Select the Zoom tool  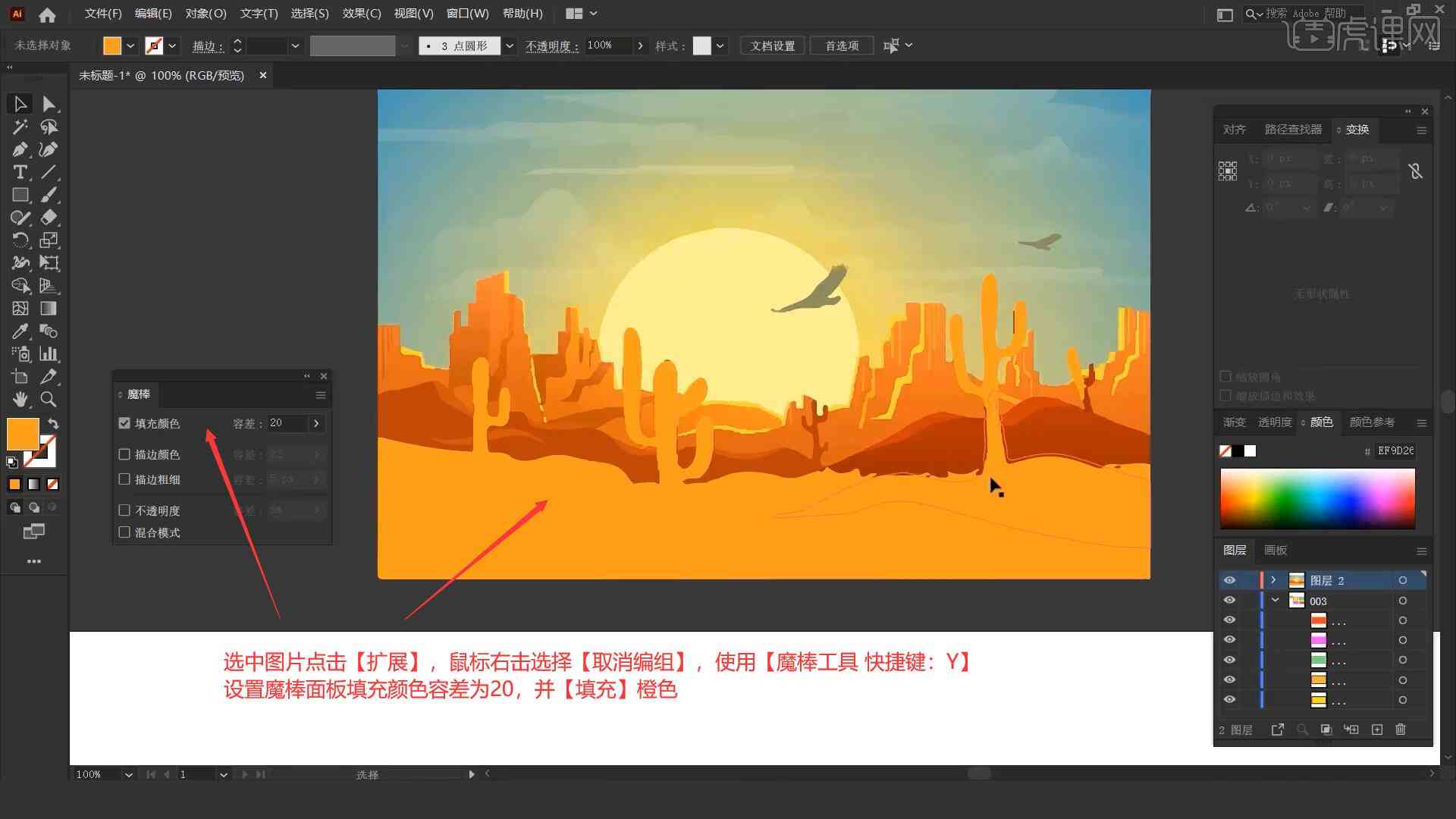[48, 400]
